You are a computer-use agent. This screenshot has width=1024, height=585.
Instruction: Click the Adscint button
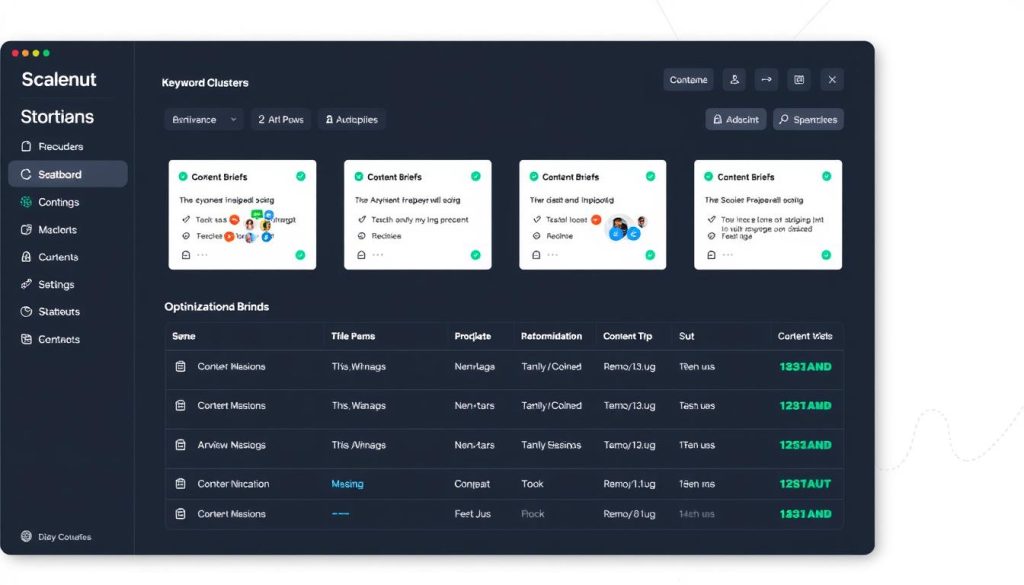point(735,120)
